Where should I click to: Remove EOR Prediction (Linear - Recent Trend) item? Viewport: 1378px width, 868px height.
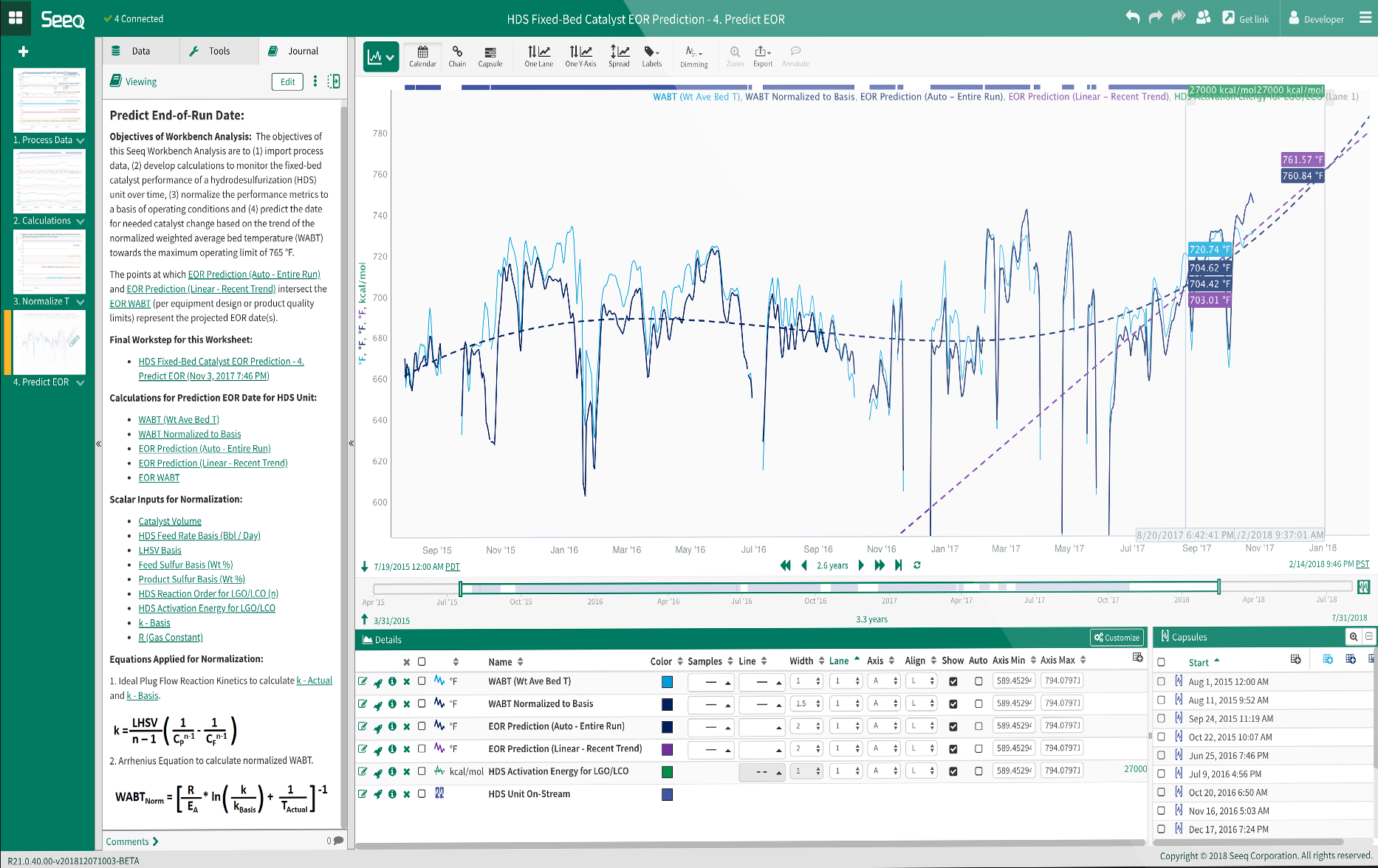click(406, 748)
